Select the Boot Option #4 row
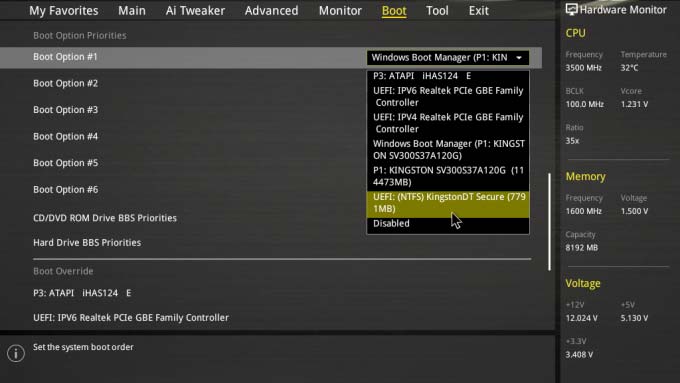680x383 pixels. (65, 136)
